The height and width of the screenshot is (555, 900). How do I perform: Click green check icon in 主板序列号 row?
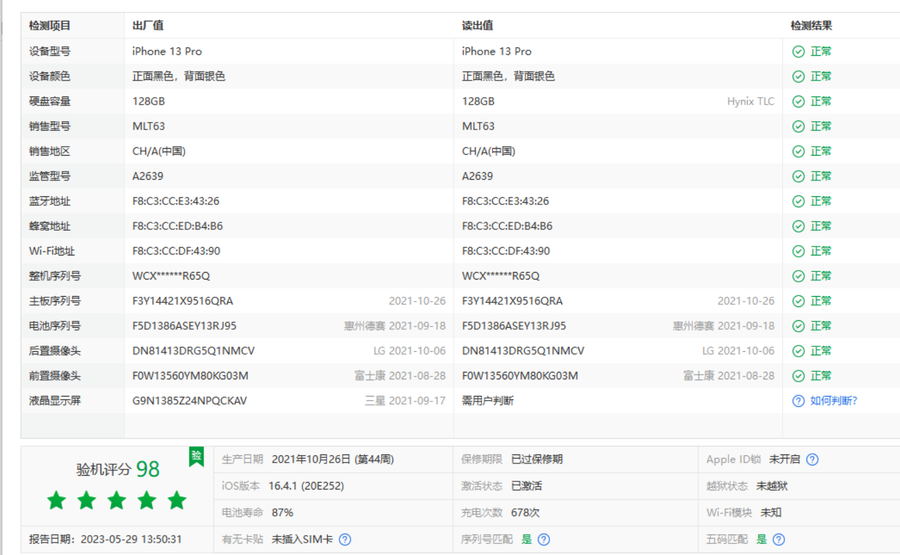pos(798,301)
